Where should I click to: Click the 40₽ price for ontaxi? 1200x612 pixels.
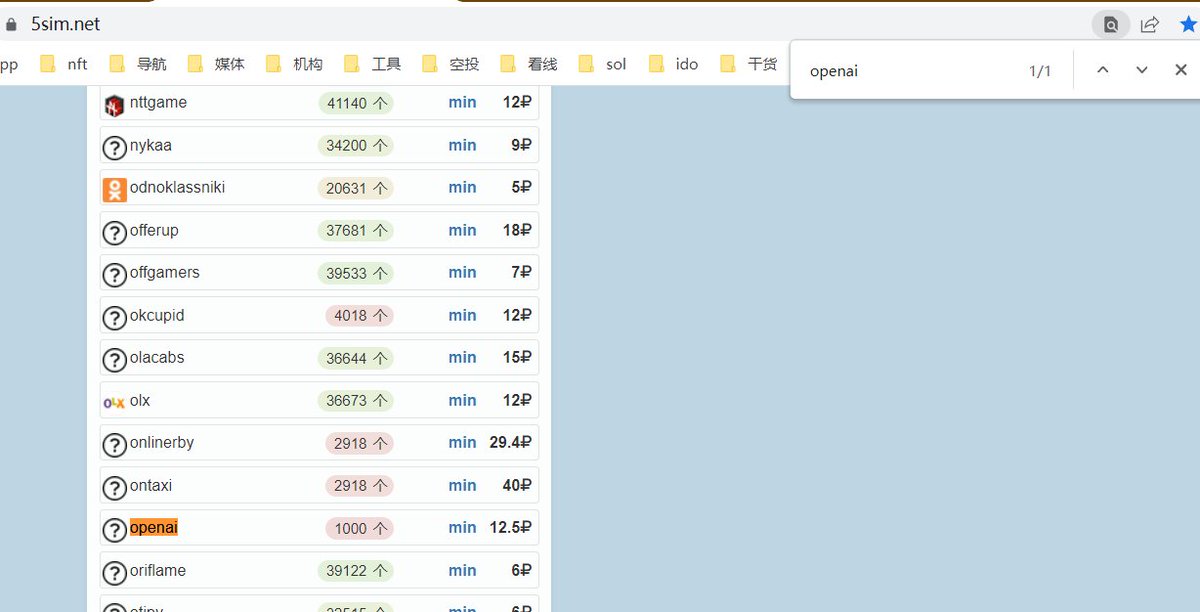[x=517, y=485]
